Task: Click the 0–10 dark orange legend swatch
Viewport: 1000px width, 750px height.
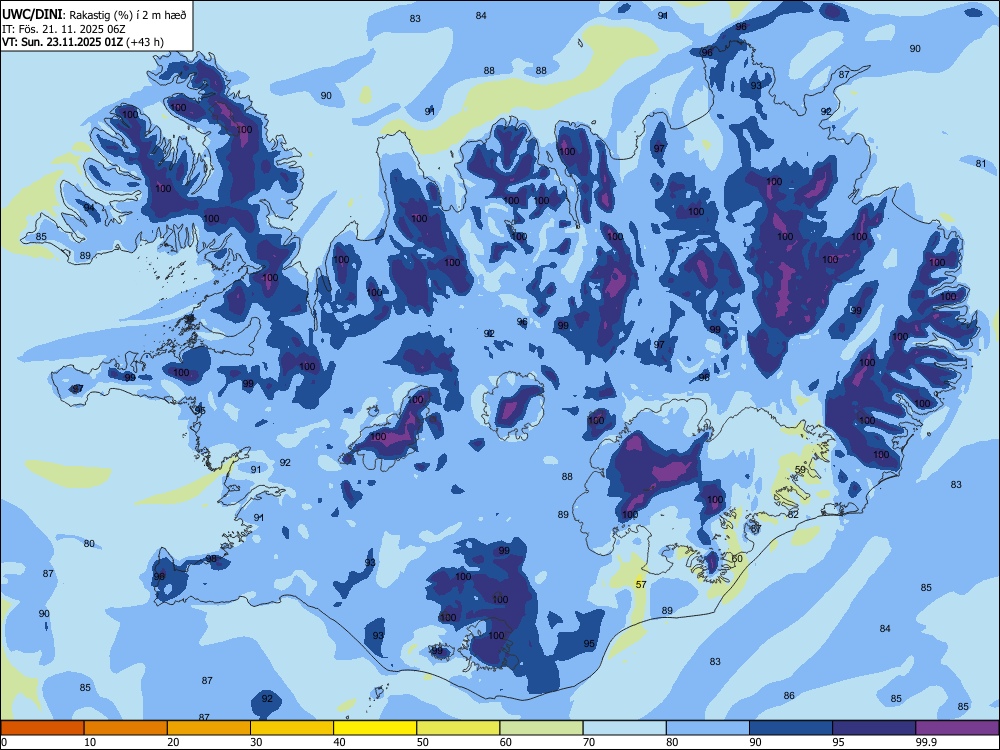Action: click(x=42, y=728)
